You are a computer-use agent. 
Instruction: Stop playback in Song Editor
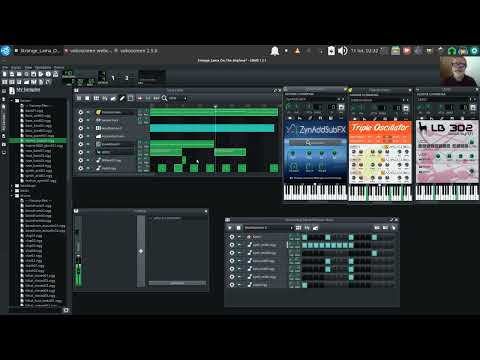point(87,98)
